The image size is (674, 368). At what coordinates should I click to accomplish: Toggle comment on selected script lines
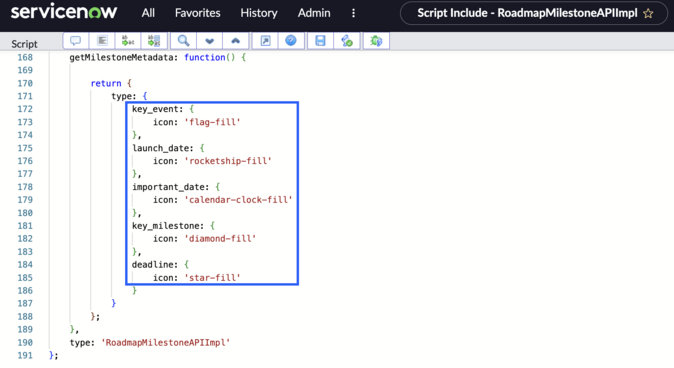coord(76,41)
